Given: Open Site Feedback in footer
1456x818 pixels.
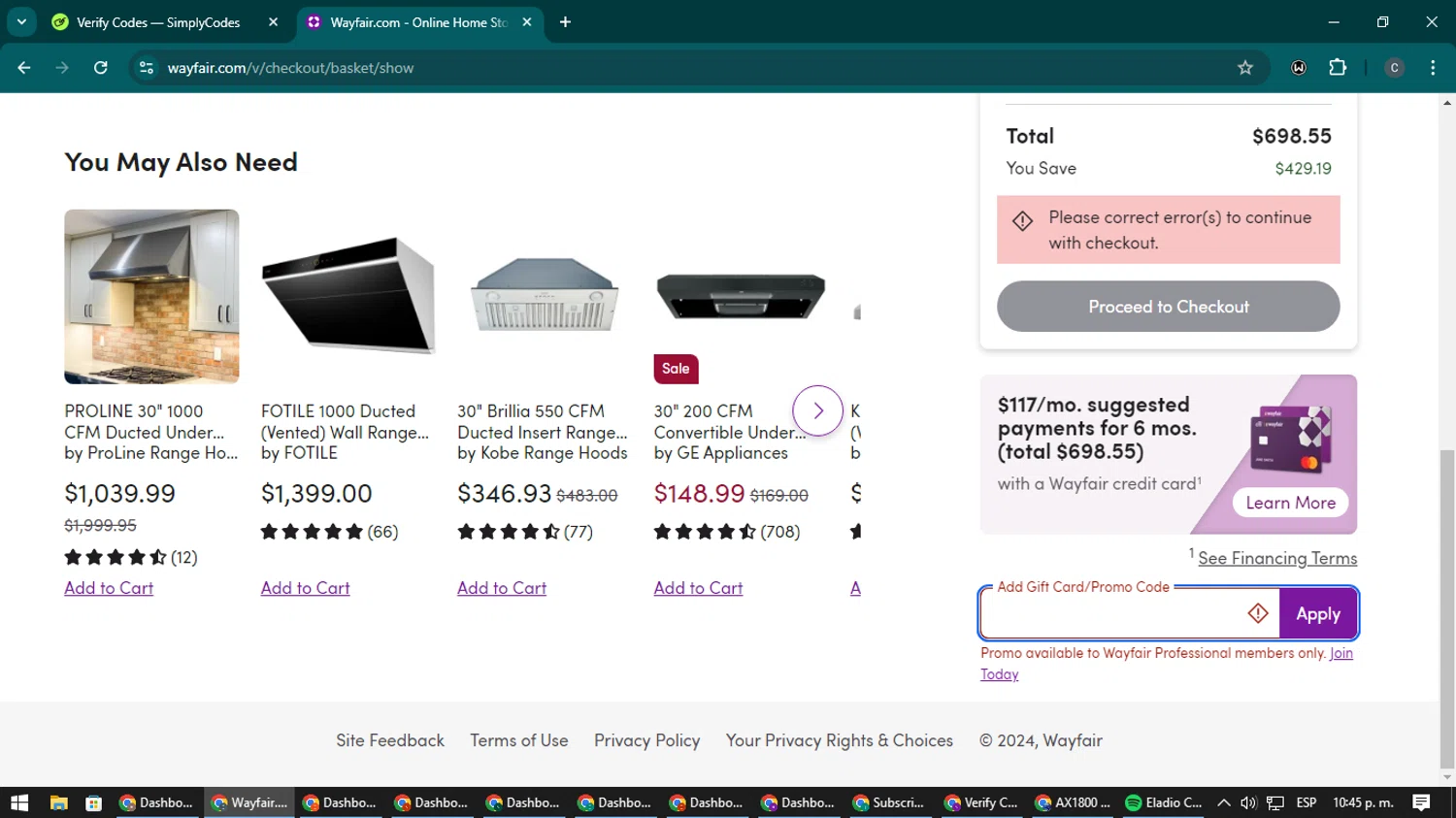Looking at the screenshot, I should pos(390,740).
